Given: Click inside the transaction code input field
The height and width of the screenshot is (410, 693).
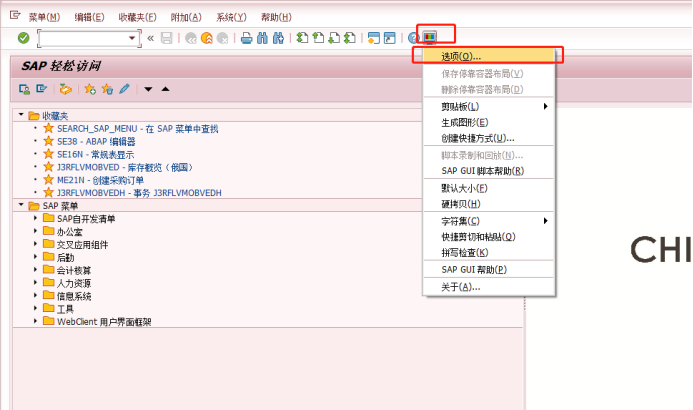Looking at the screenshot, I should pyautogui.click(x=83, y=38).
